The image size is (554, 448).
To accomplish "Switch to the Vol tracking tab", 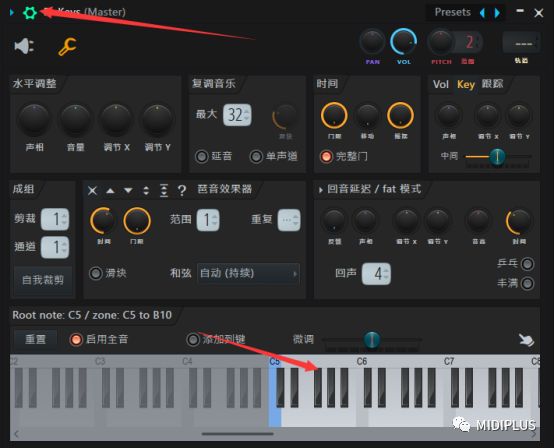I will tap(441, 84).
